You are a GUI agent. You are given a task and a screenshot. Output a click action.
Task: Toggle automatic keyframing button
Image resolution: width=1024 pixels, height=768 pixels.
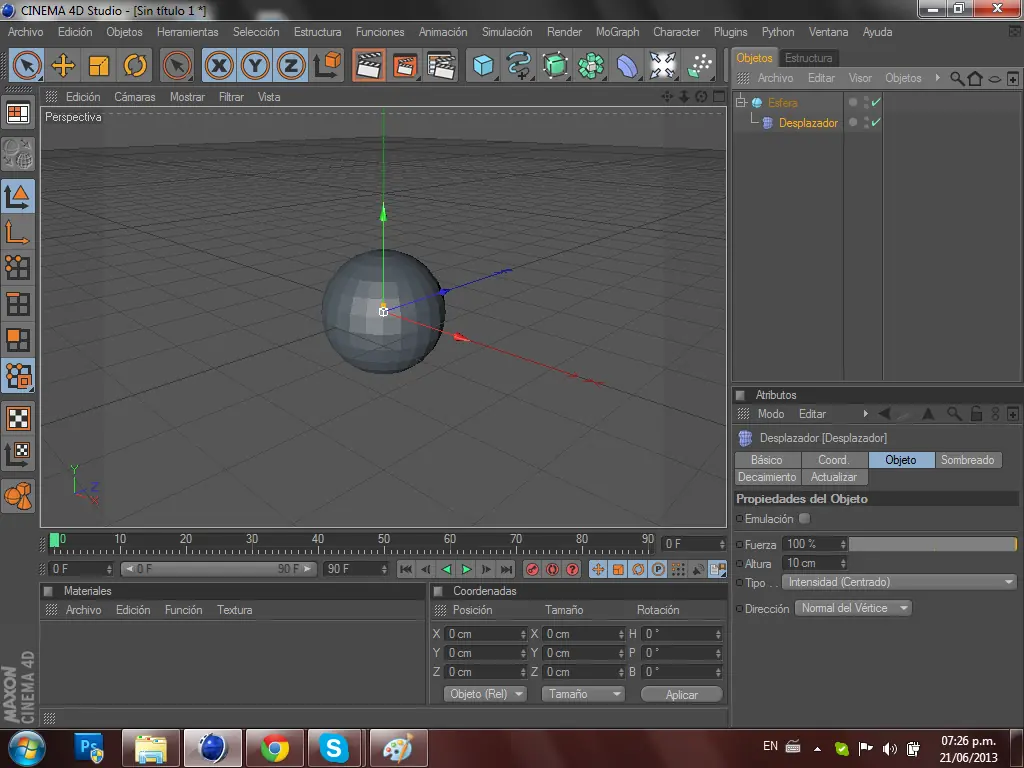(x=552, y=569)
